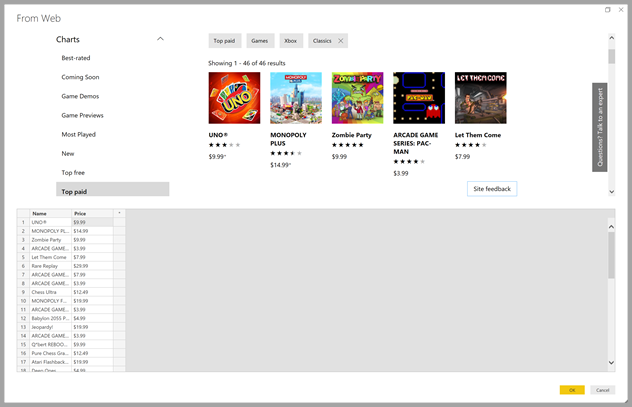The image size is (632, 407).
Task: Click the Games filter tag
Action: tap(260, 41)
